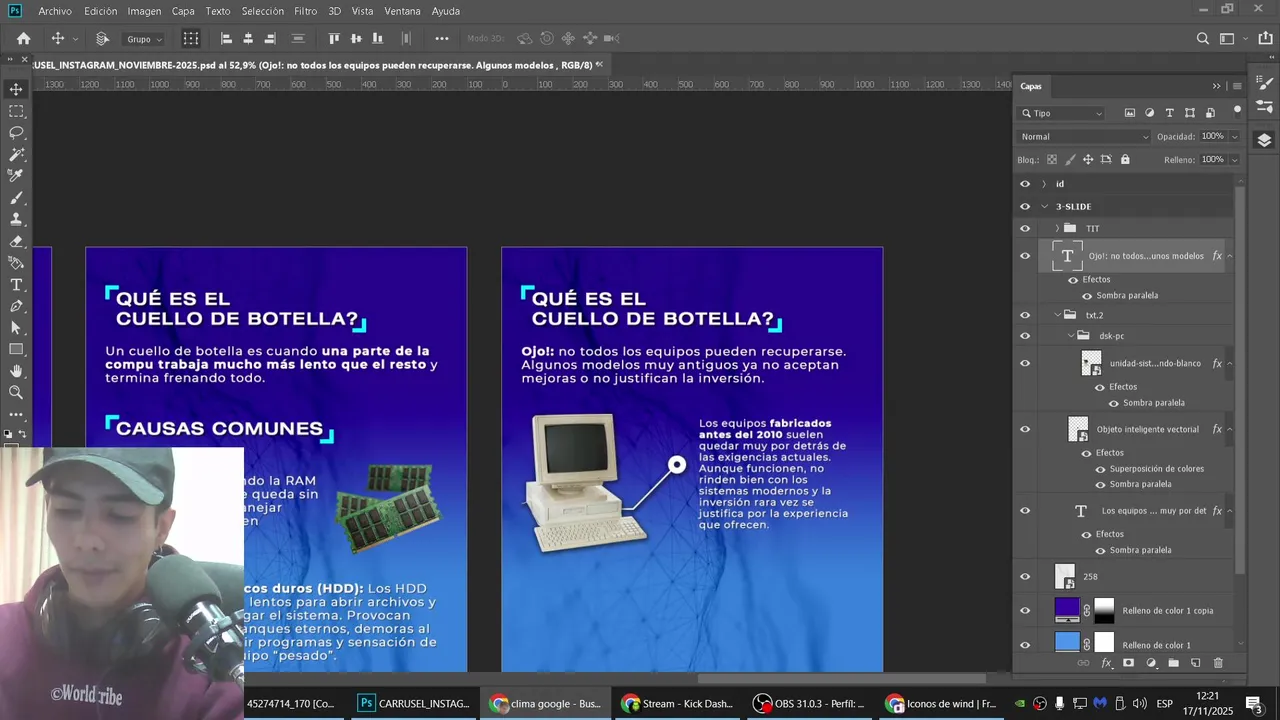Filter layers by pixel layers icon
Image resolution: width=1280 pixels, height=720 pixels.
pyautogui.click(x=1129, y=113)
